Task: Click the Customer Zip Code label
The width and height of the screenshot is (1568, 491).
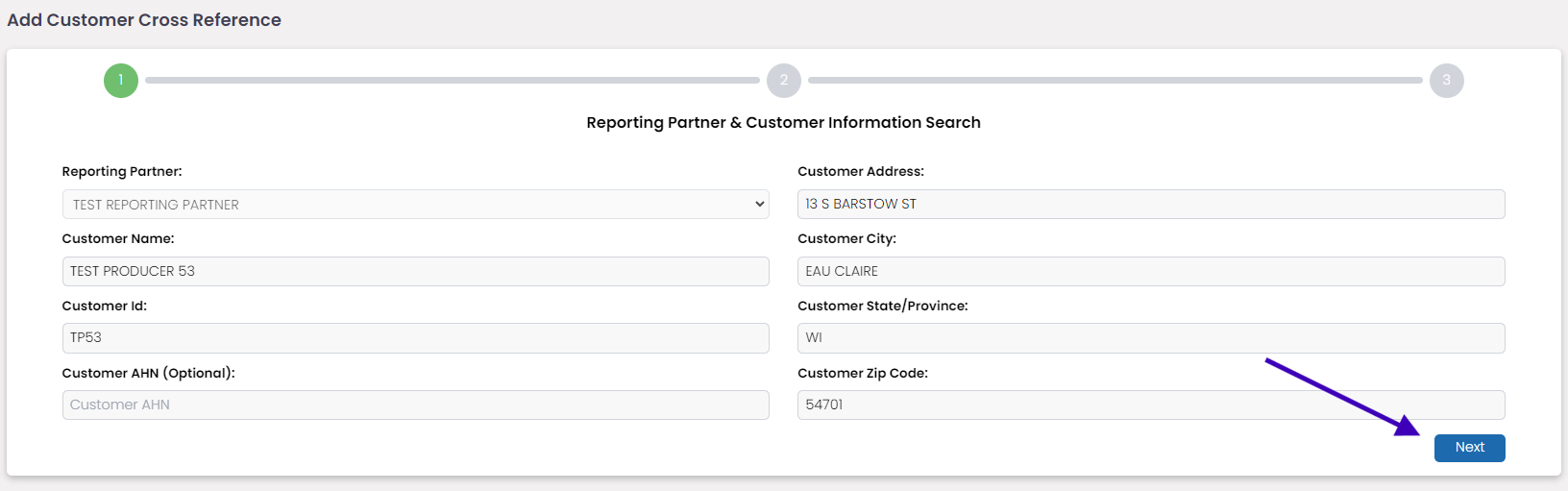Action: [863, 373]
